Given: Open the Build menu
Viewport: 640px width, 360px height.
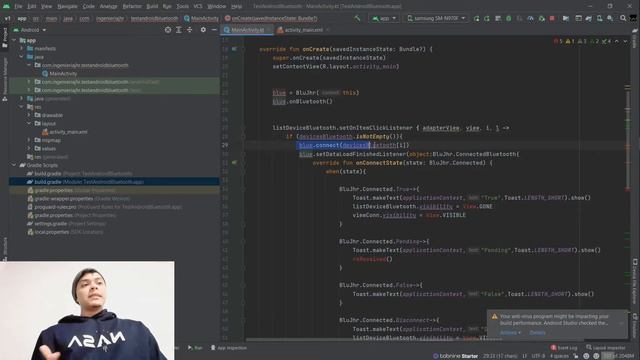Looking at the screenshot, I should pyautogui.click(x=152, y=6).
